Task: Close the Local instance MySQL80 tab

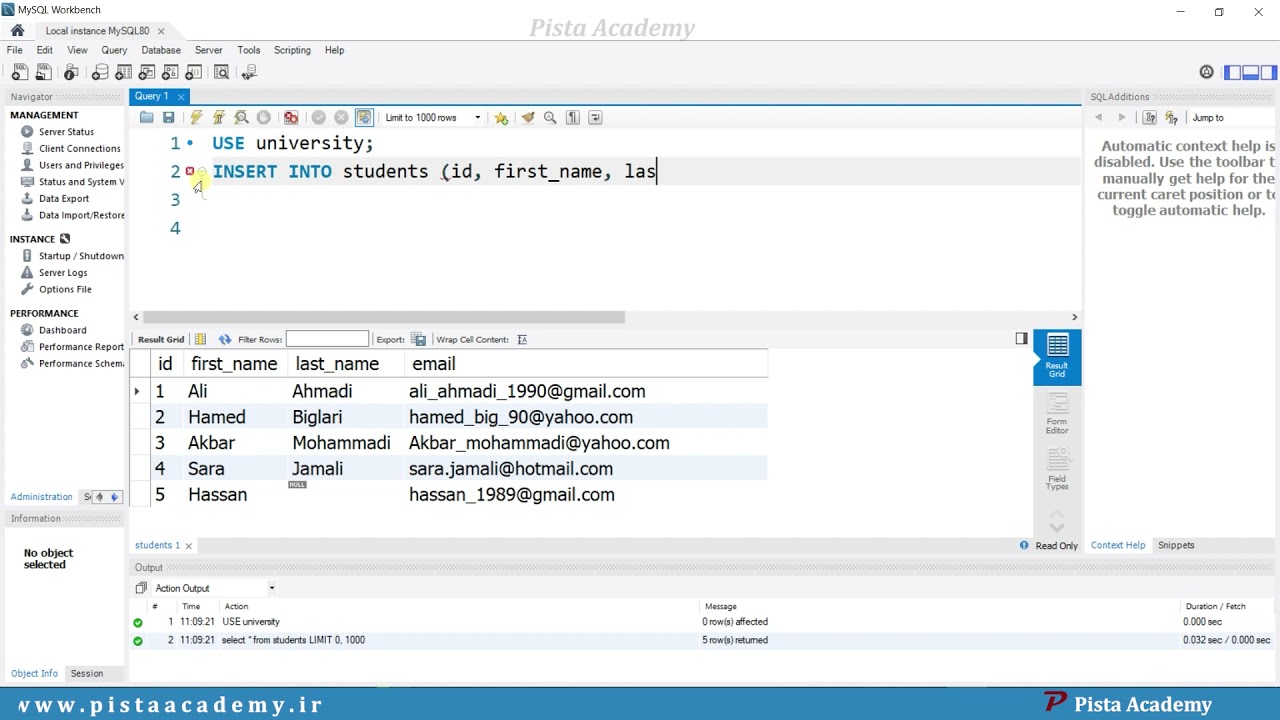Action: pos(161,31)
